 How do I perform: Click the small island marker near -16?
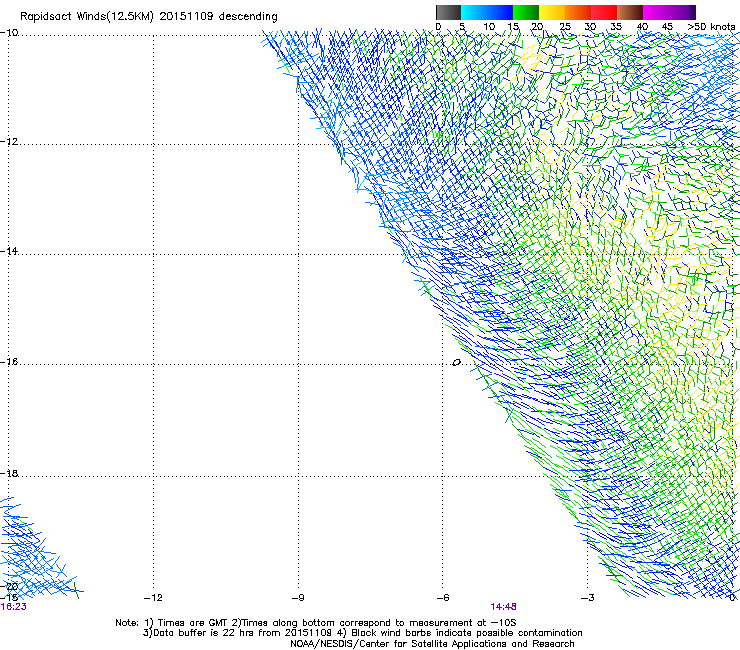click(x=456, y=363)
